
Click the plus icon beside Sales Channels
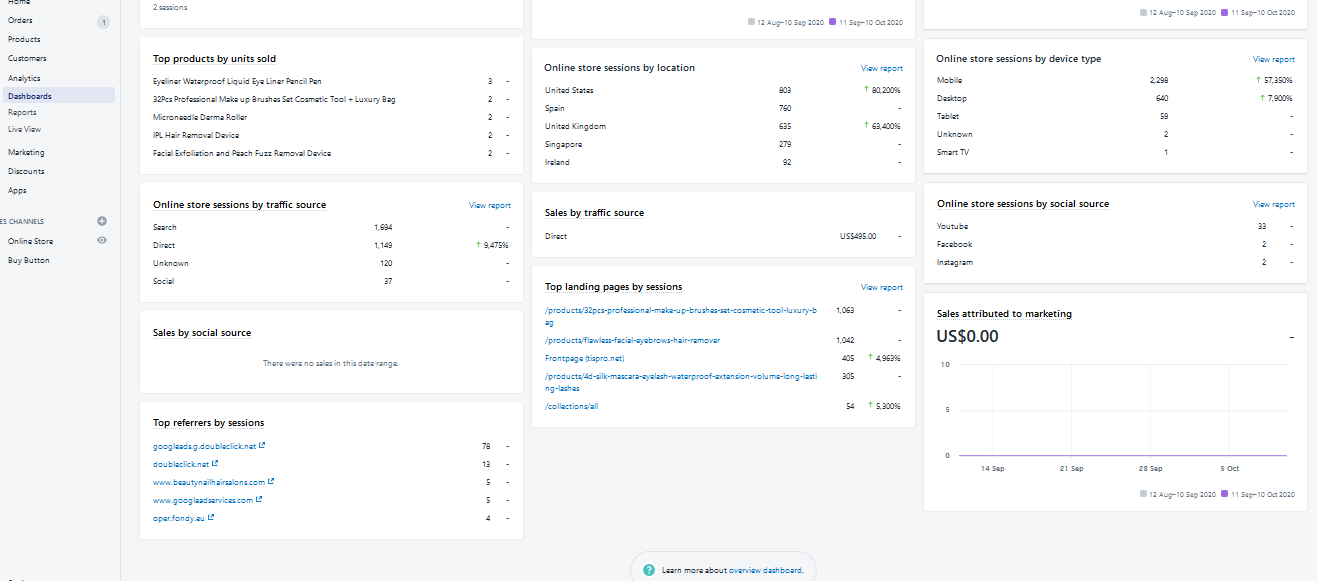click(102, 221)
